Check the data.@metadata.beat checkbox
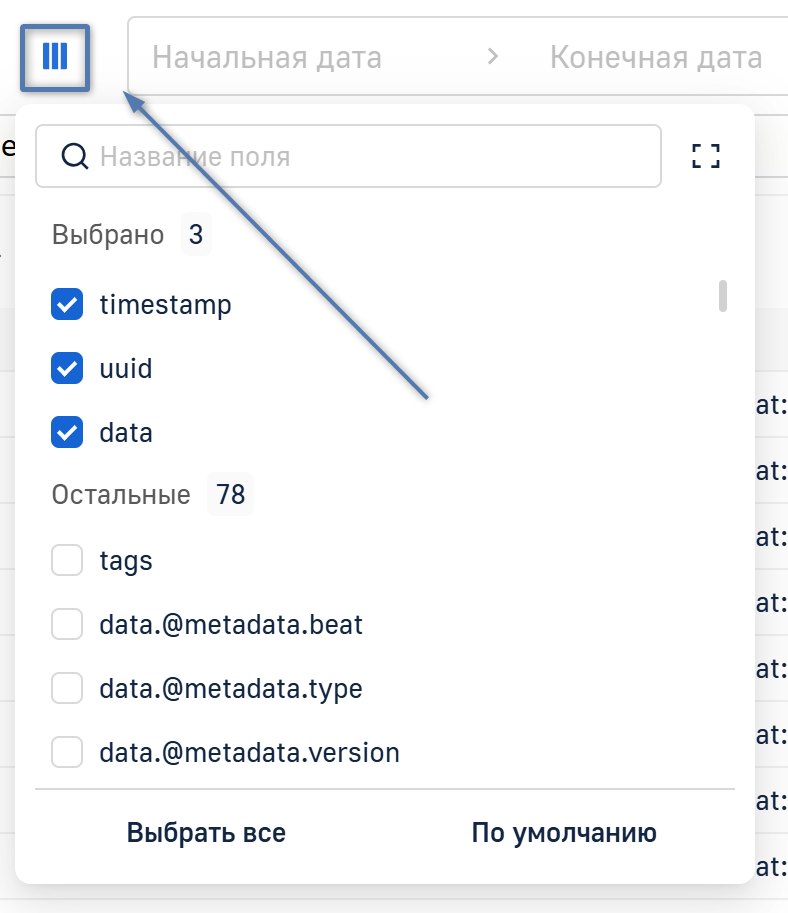This screenshot has height=913, width=788. click(x=67, y=626)
